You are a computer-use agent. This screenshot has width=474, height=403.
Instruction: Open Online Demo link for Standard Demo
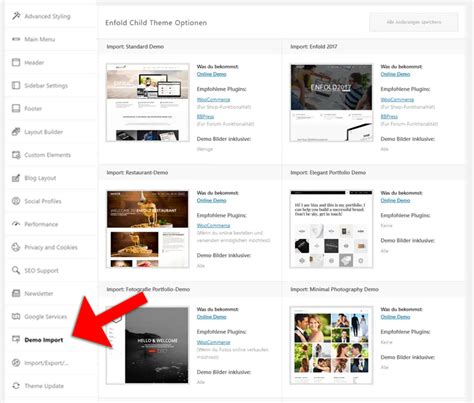point(211,74)
